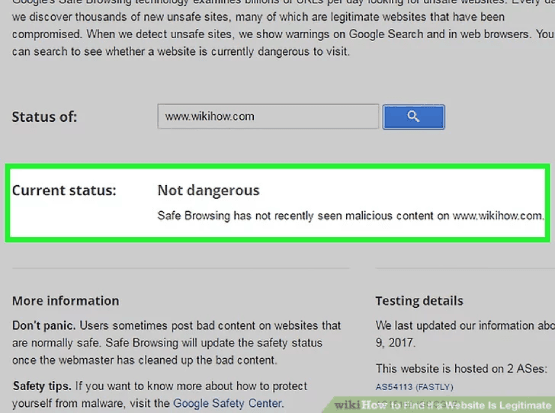Click the "We last updated our information" text
Viewport: 555px width, 413px height.
(x=465, y=326)
